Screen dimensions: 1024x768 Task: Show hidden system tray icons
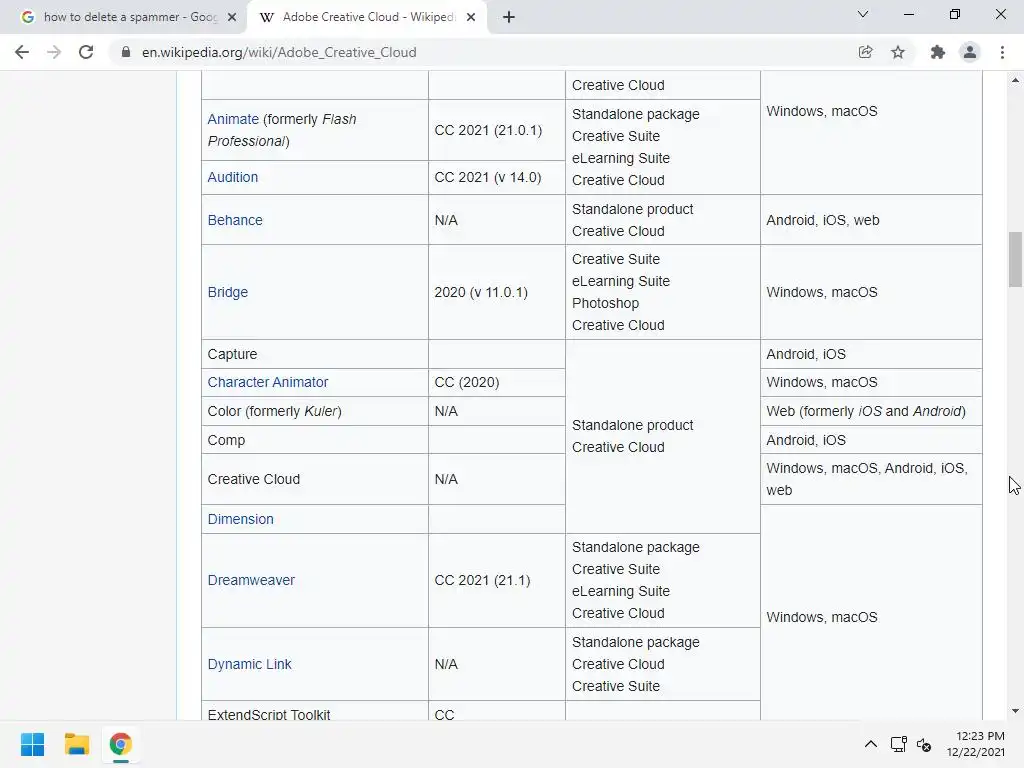tap(871, 744)
